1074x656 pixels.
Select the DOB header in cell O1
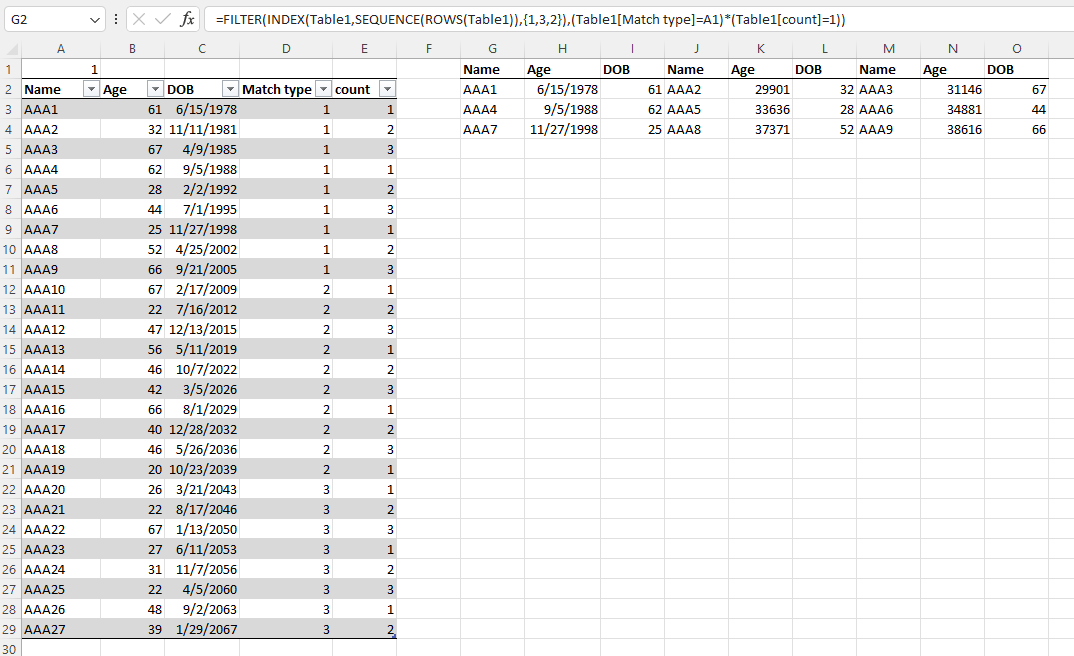tap(1016, 69)
